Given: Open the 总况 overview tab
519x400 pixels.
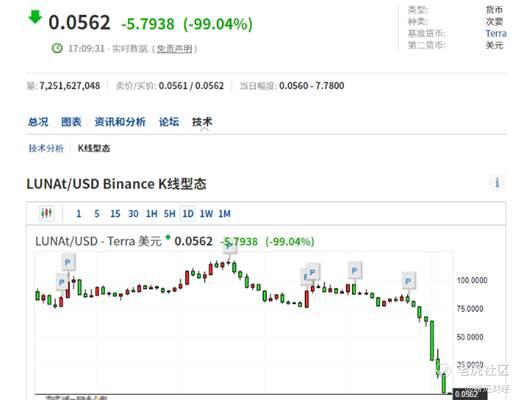Looking at the screenshot, I should 38,122.
